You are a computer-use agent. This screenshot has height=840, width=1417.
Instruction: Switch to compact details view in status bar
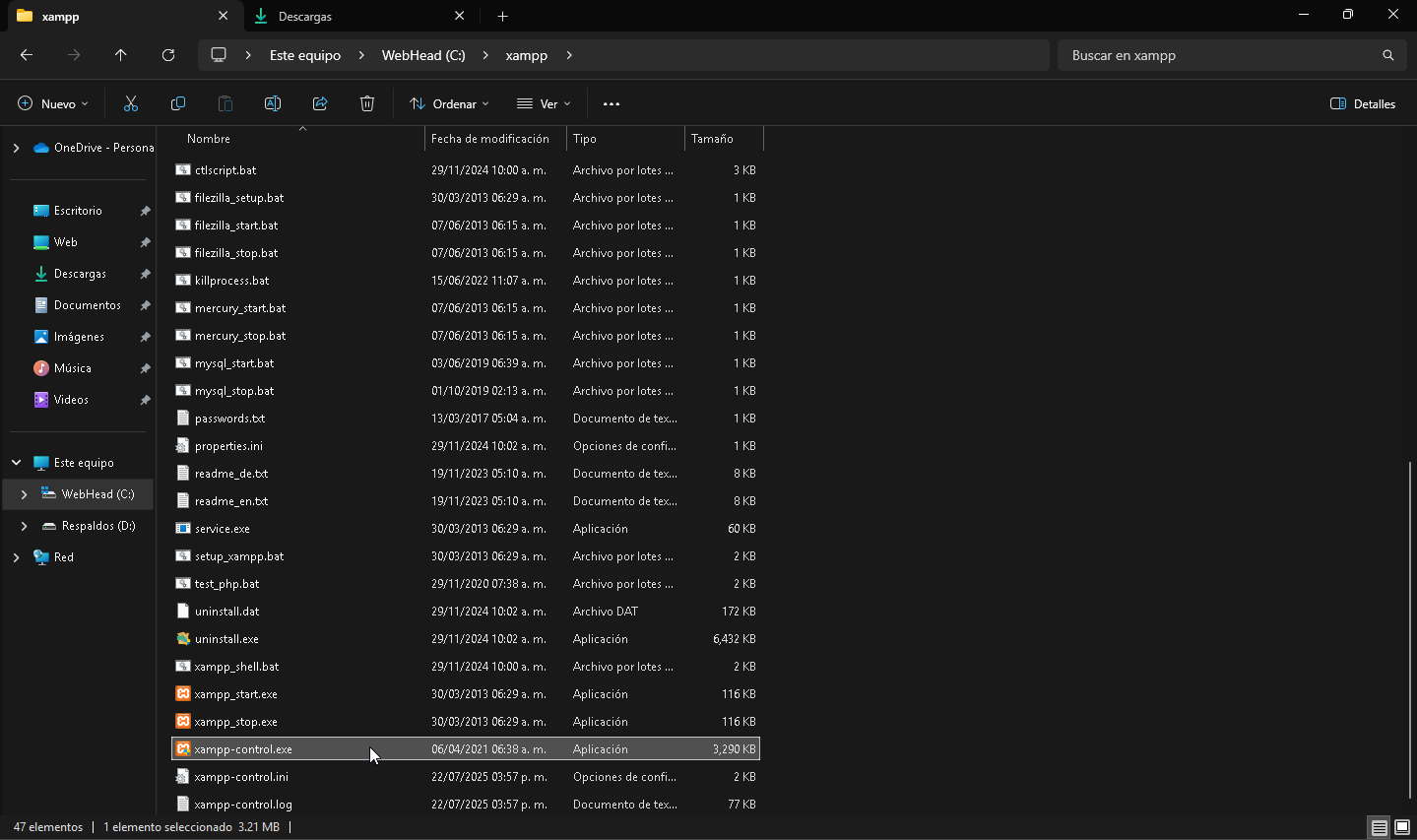click(x=1379, y=827)
